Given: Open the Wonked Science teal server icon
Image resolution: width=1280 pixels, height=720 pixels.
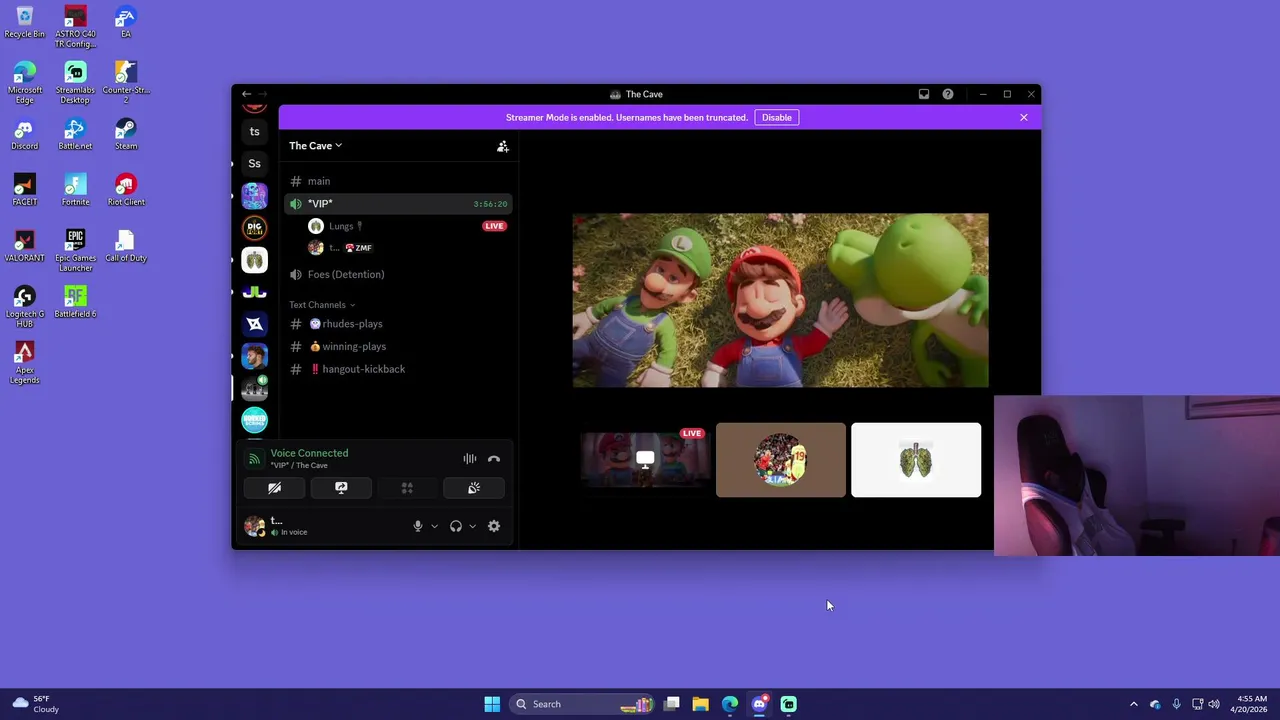Looking at the screenshot, I should point(254,420).
